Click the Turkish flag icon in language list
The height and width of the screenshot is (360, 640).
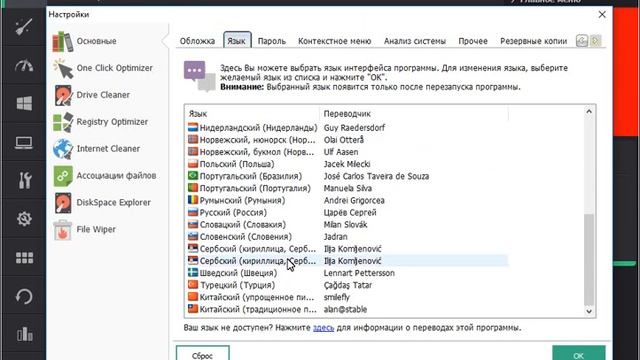(193, 285)
